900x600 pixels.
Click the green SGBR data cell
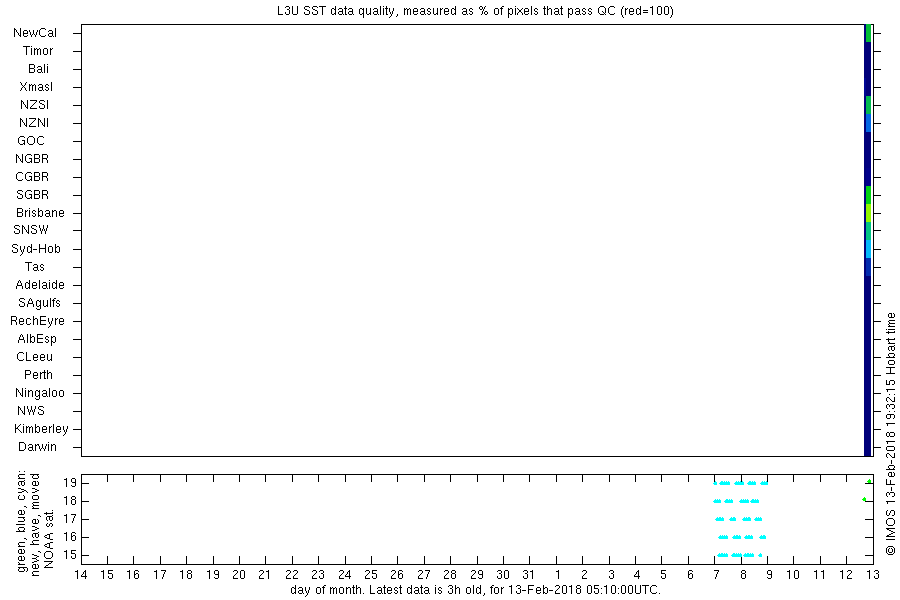[x=868, y=195]
